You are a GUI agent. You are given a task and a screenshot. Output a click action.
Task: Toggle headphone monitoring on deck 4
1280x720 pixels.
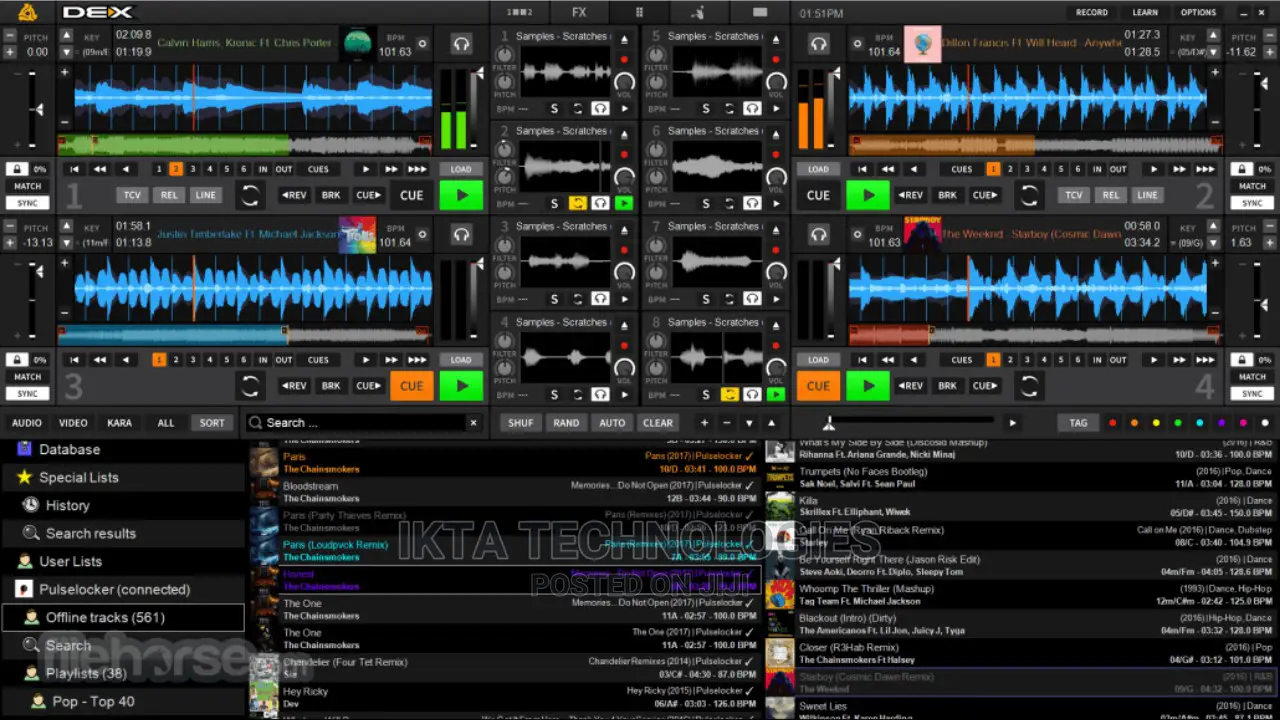click(819, 235)
